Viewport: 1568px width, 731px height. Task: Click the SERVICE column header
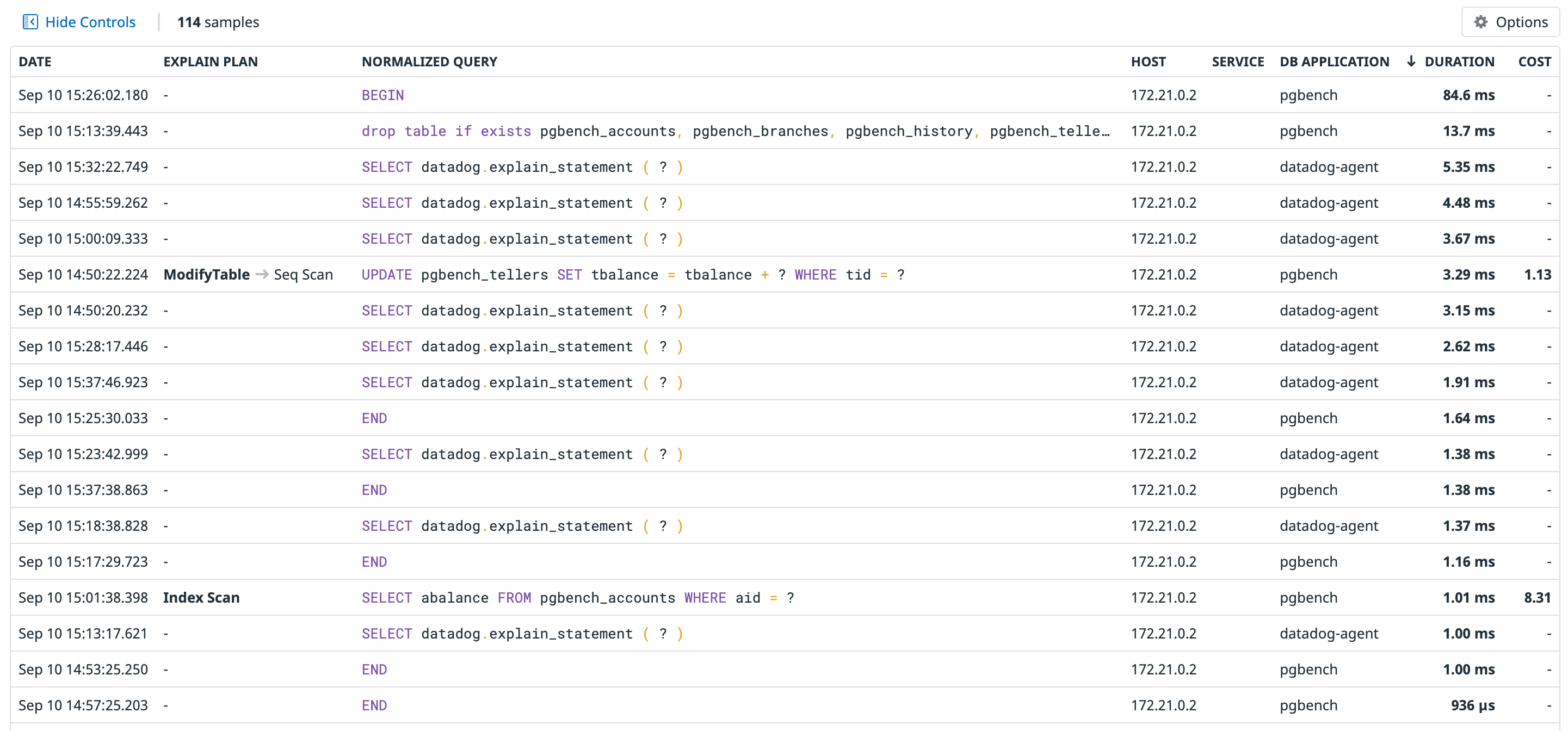[x=1237, y=61]
